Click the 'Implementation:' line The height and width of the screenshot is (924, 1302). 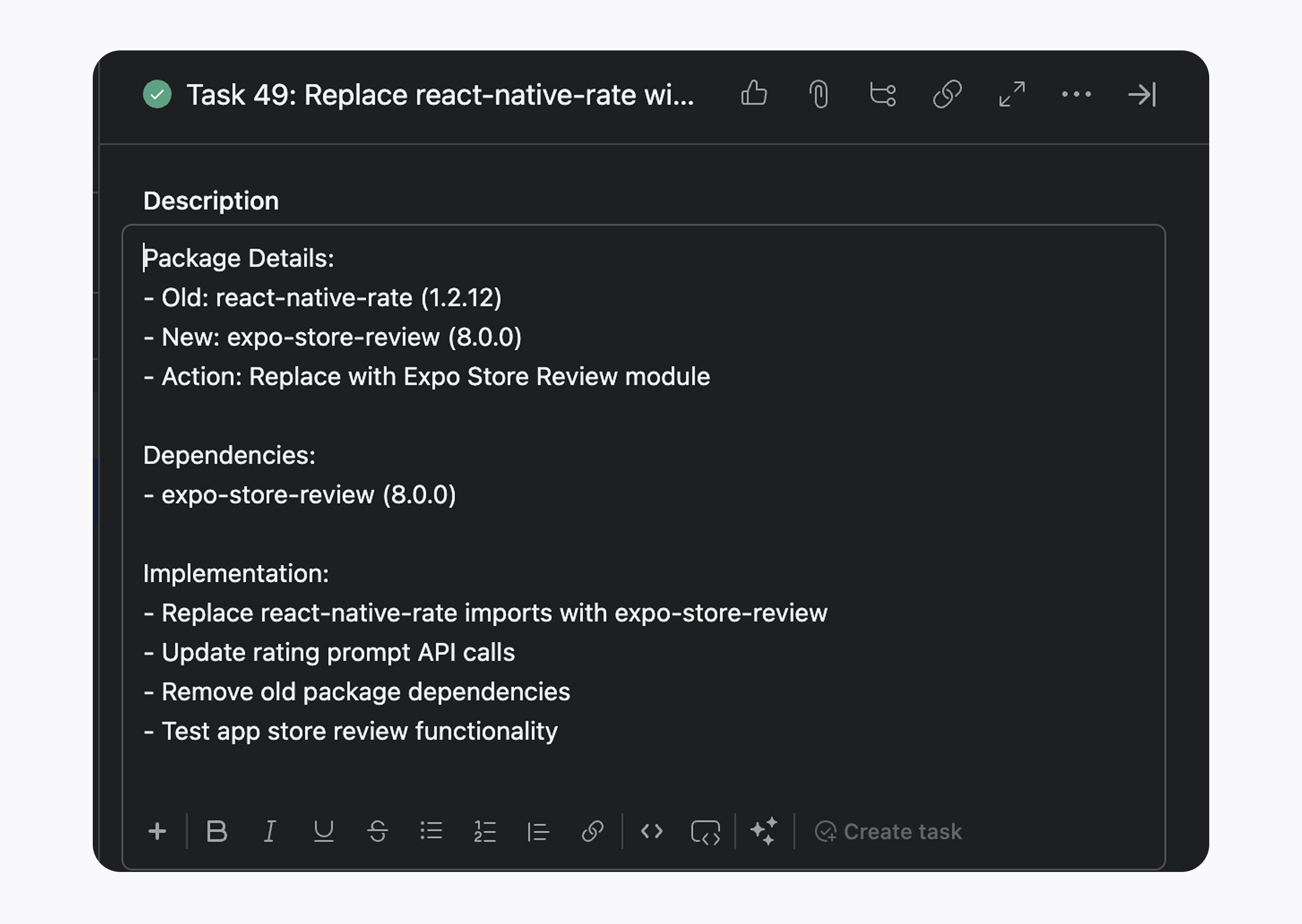pyautogui.click(x=236, y=574)
